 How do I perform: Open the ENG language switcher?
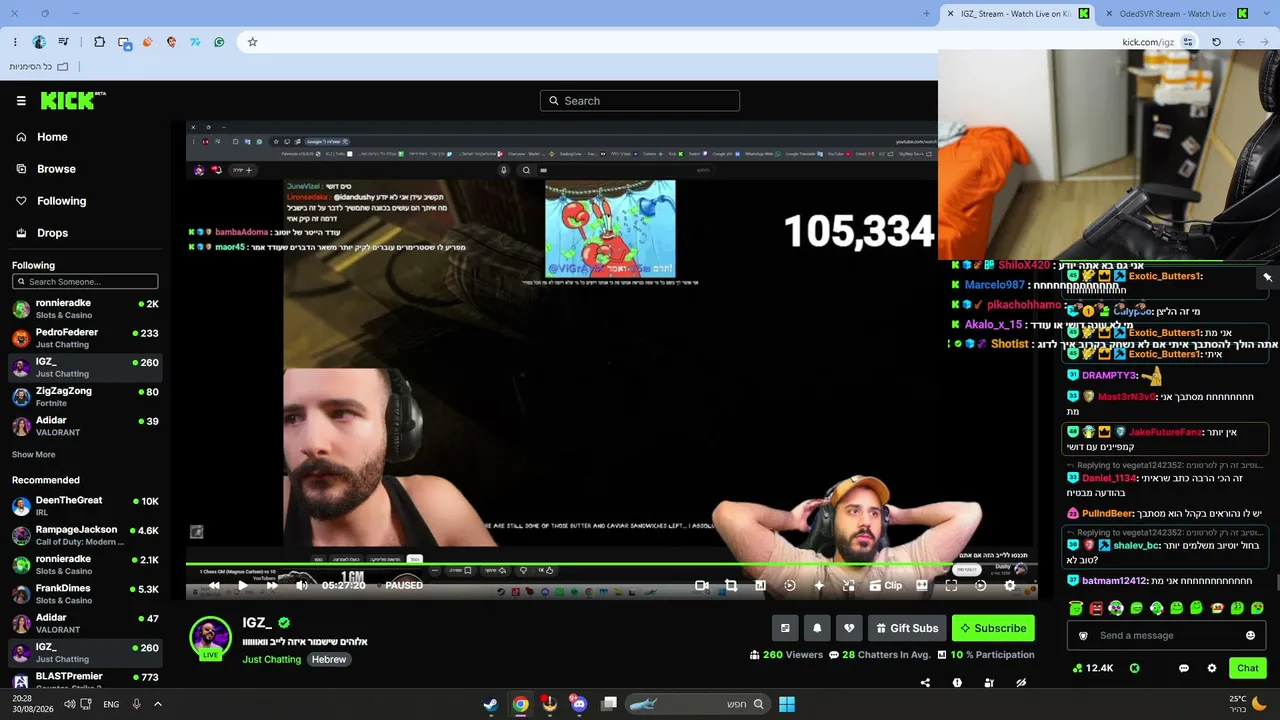pos(111,704)
